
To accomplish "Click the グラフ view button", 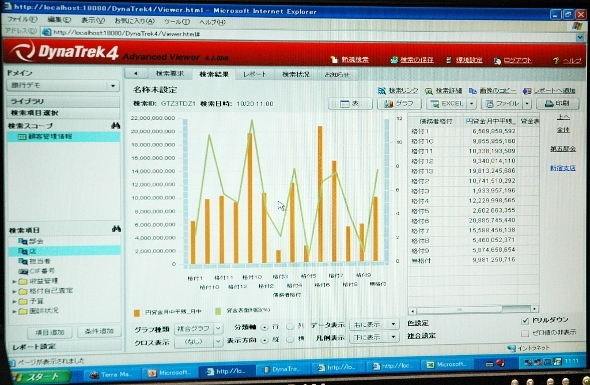I will 399,103.
